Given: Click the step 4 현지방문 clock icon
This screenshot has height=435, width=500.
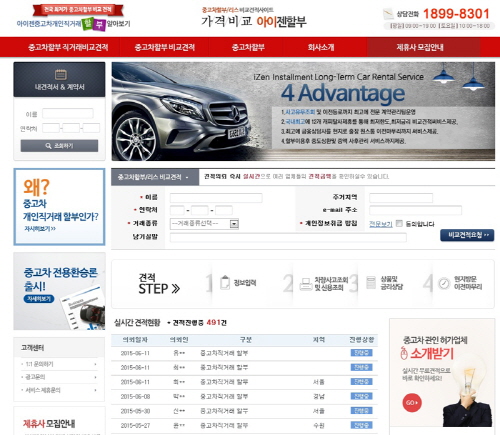Looking at the screenshot, I should coord(444,283).
